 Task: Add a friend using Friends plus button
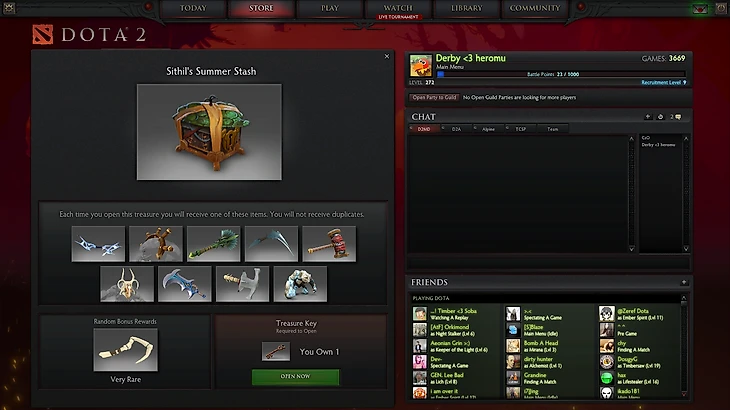pyautogui.click(x=683, y=282)
